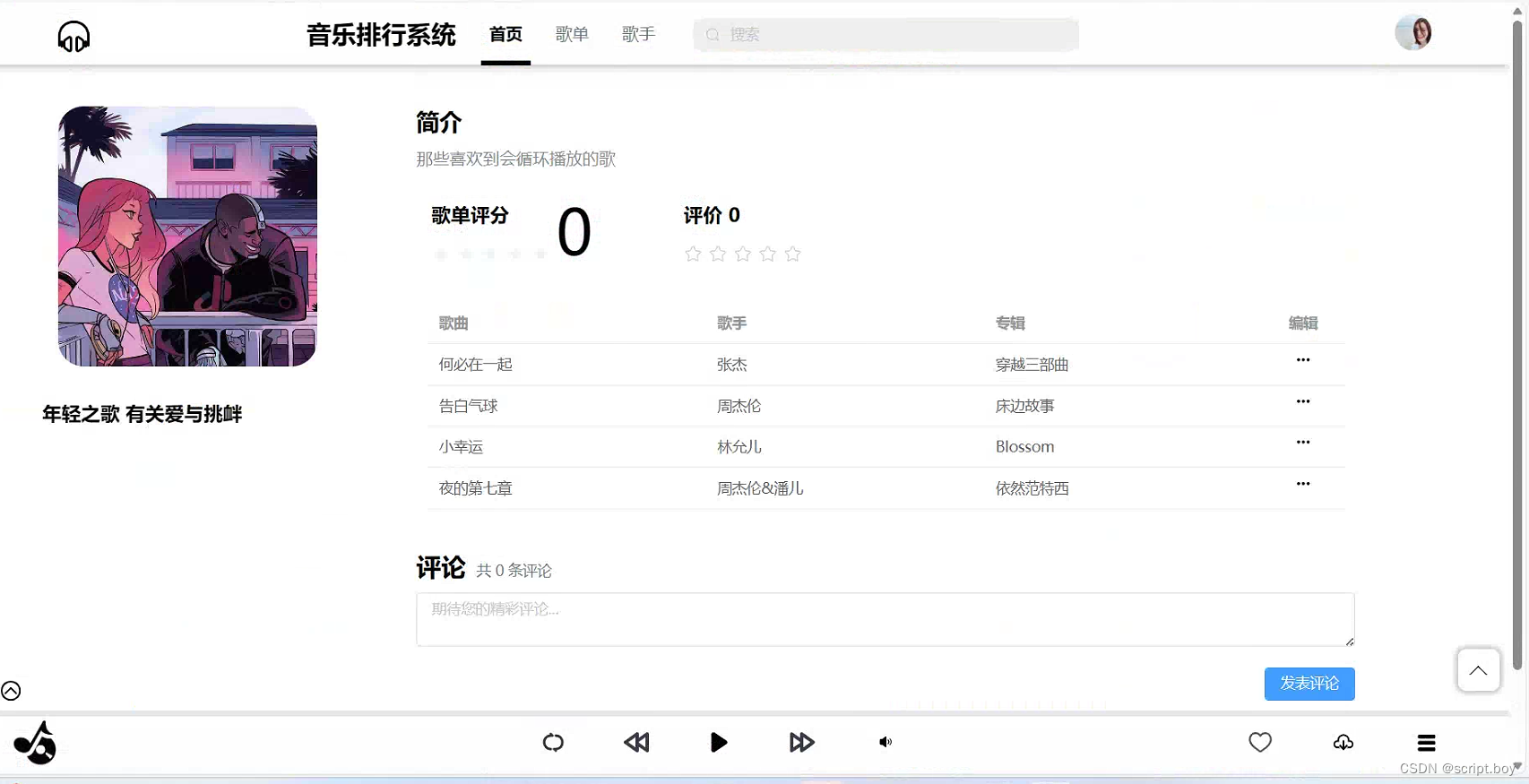Click album 床边故事
The image size is (1529, 784).
tap(1024, 406)
